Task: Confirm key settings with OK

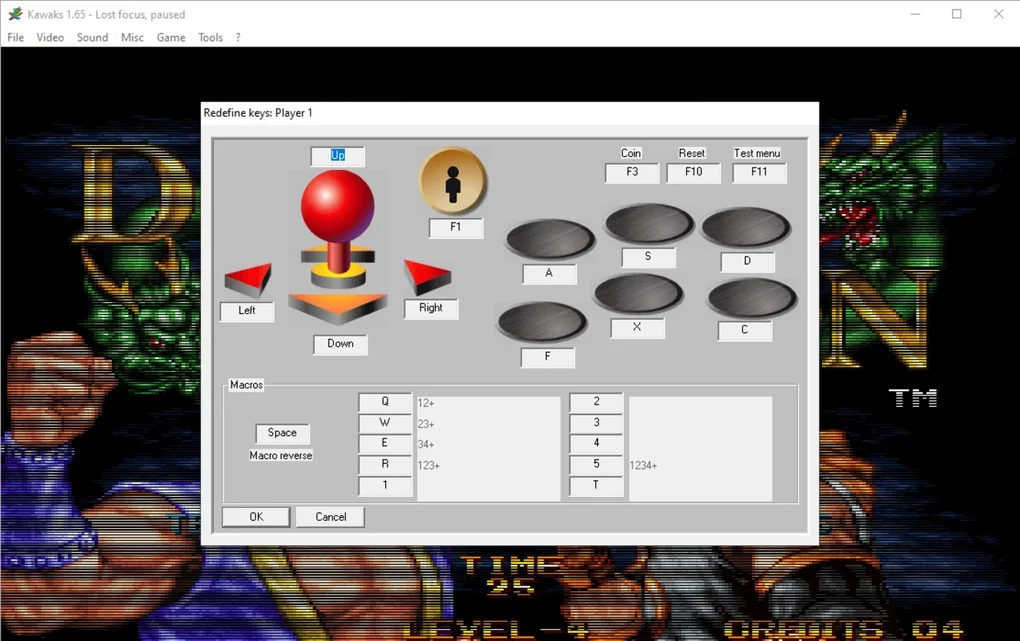Action: 256,517
